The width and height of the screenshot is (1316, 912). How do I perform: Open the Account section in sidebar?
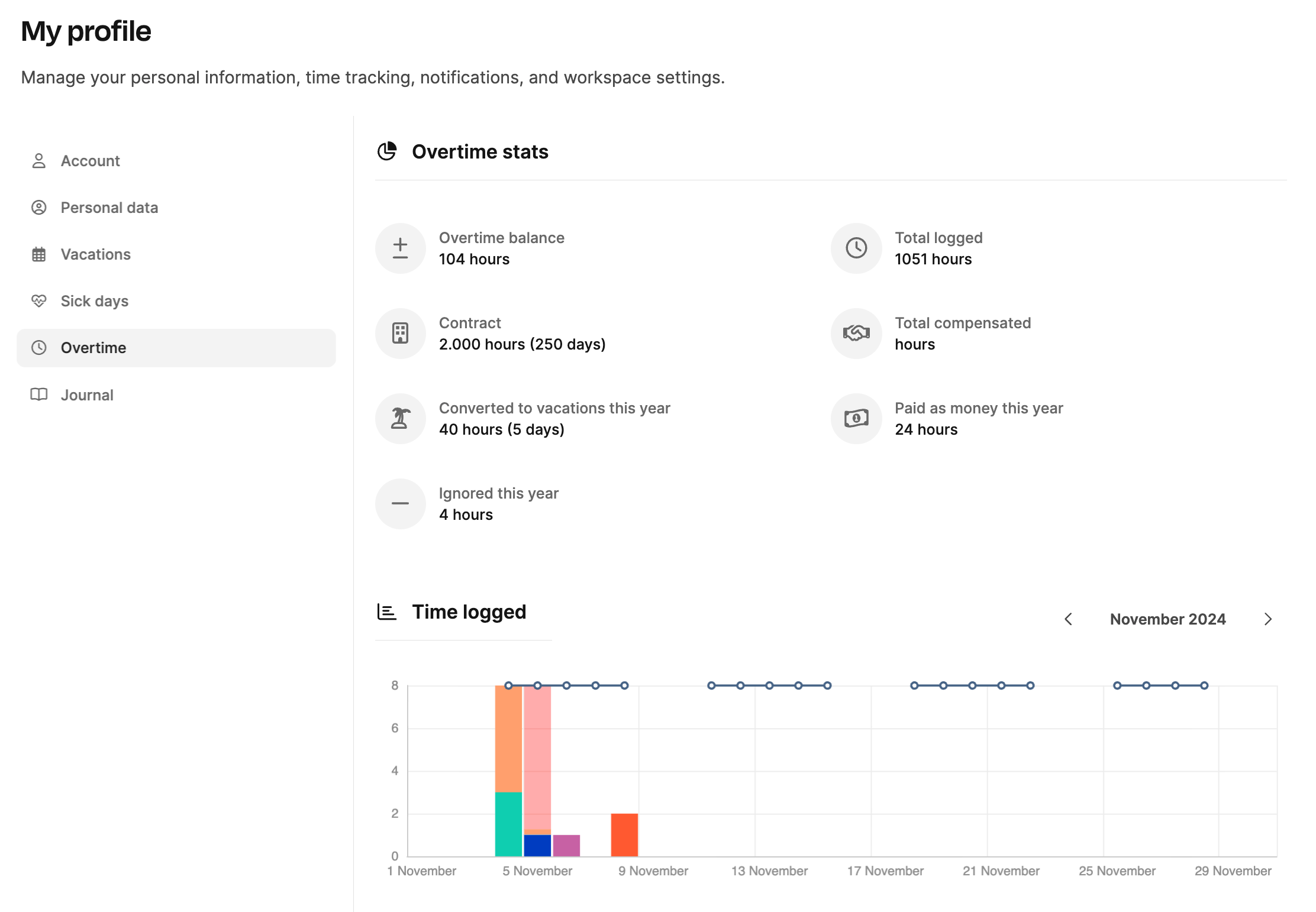tap(90, 161)
